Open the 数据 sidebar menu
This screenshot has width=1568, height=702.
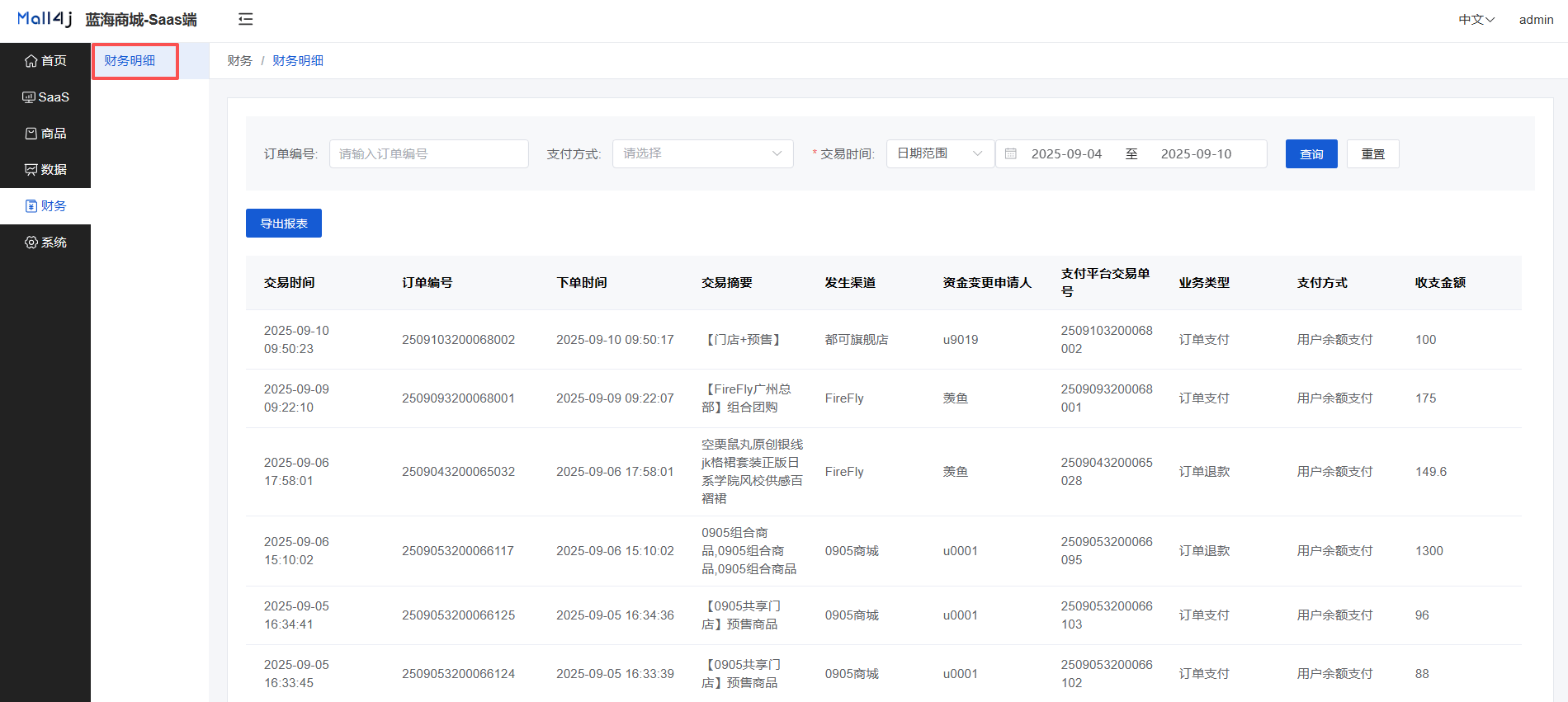click(x=45, y=170)
